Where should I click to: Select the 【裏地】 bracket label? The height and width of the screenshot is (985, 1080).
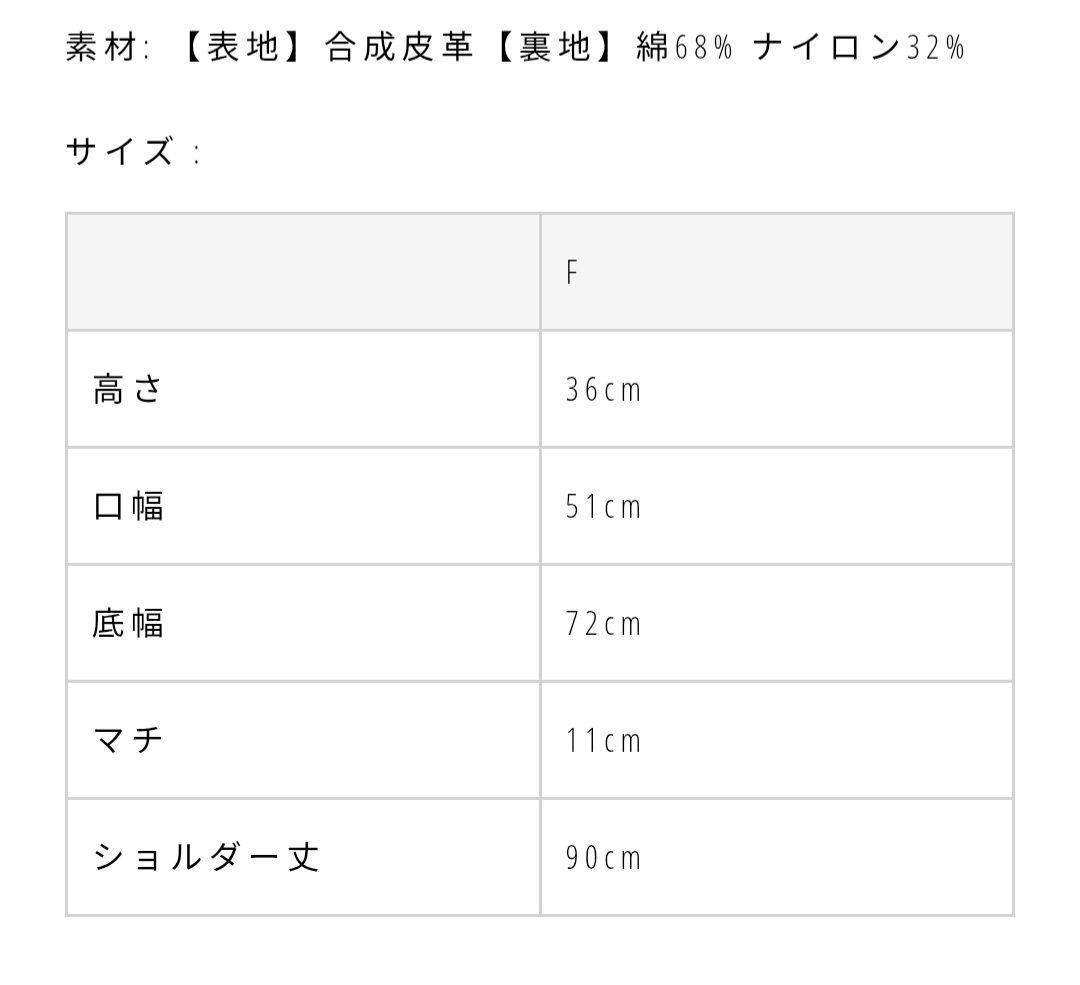pyautogui.click(x=554, y=48)
